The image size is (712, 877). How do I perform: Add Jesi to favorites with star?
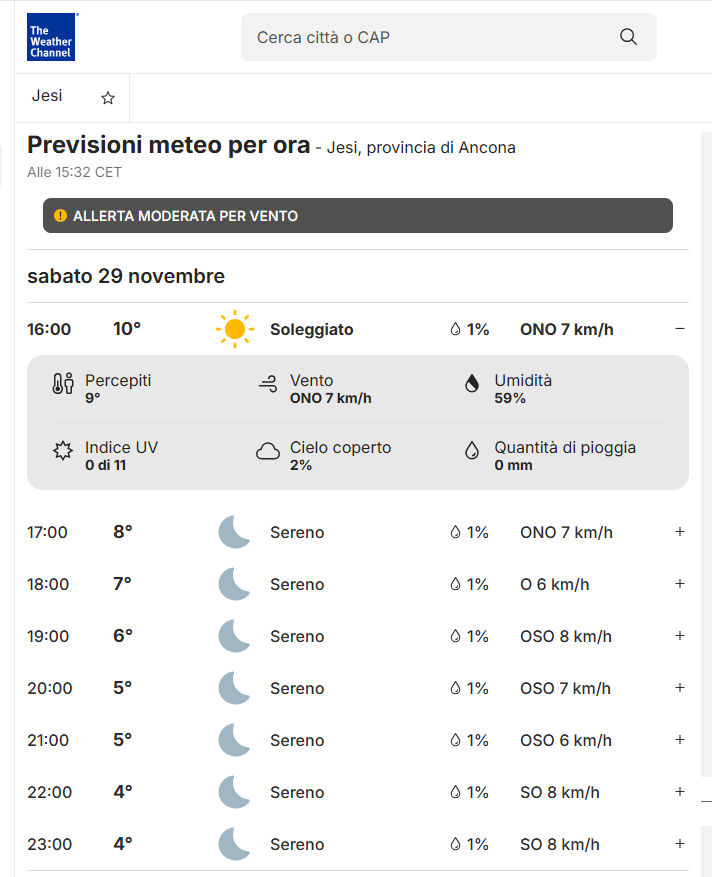point(108,98)
